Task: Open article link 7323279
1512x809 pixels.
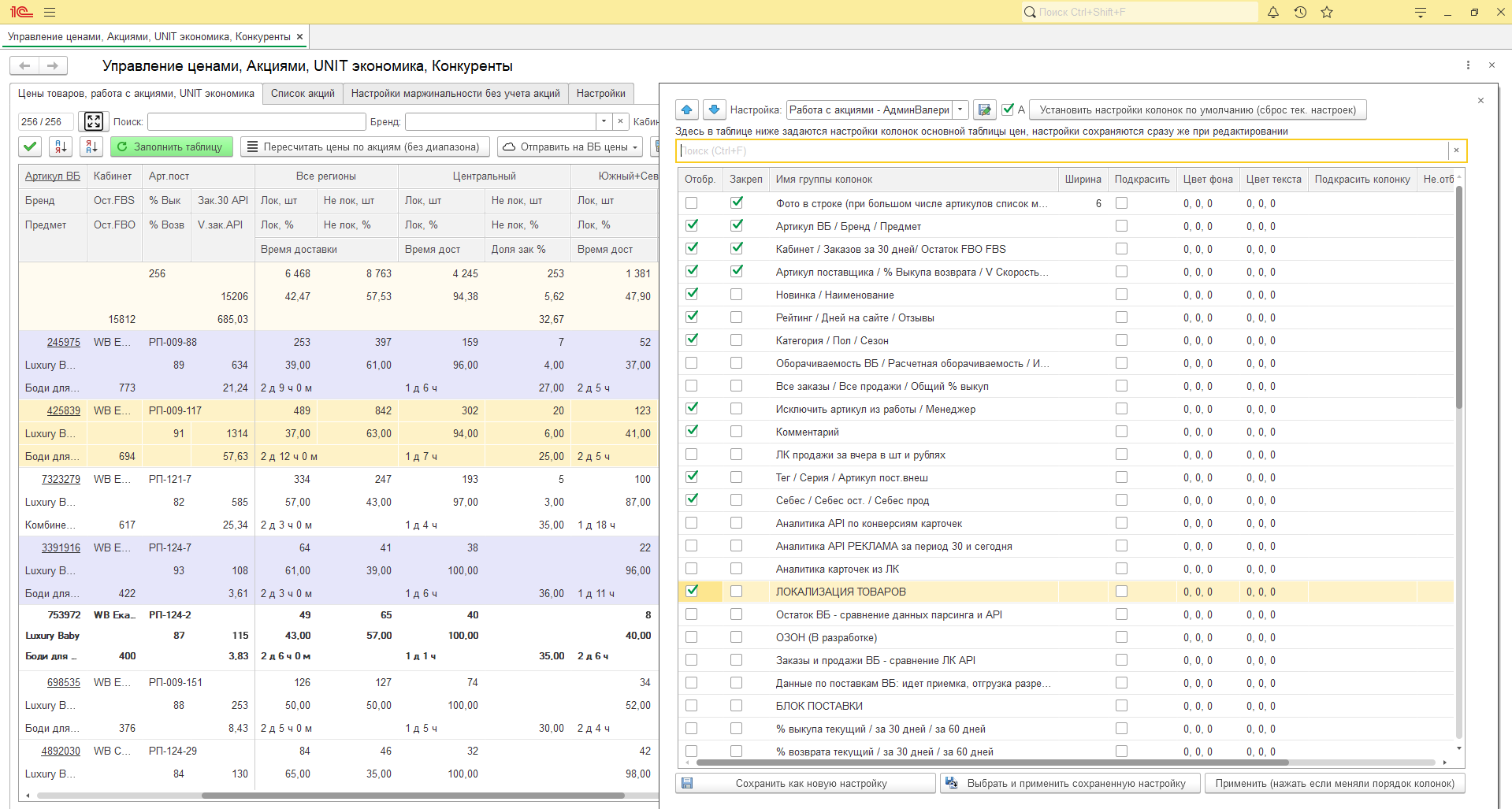Action: (x=61, y=479)
